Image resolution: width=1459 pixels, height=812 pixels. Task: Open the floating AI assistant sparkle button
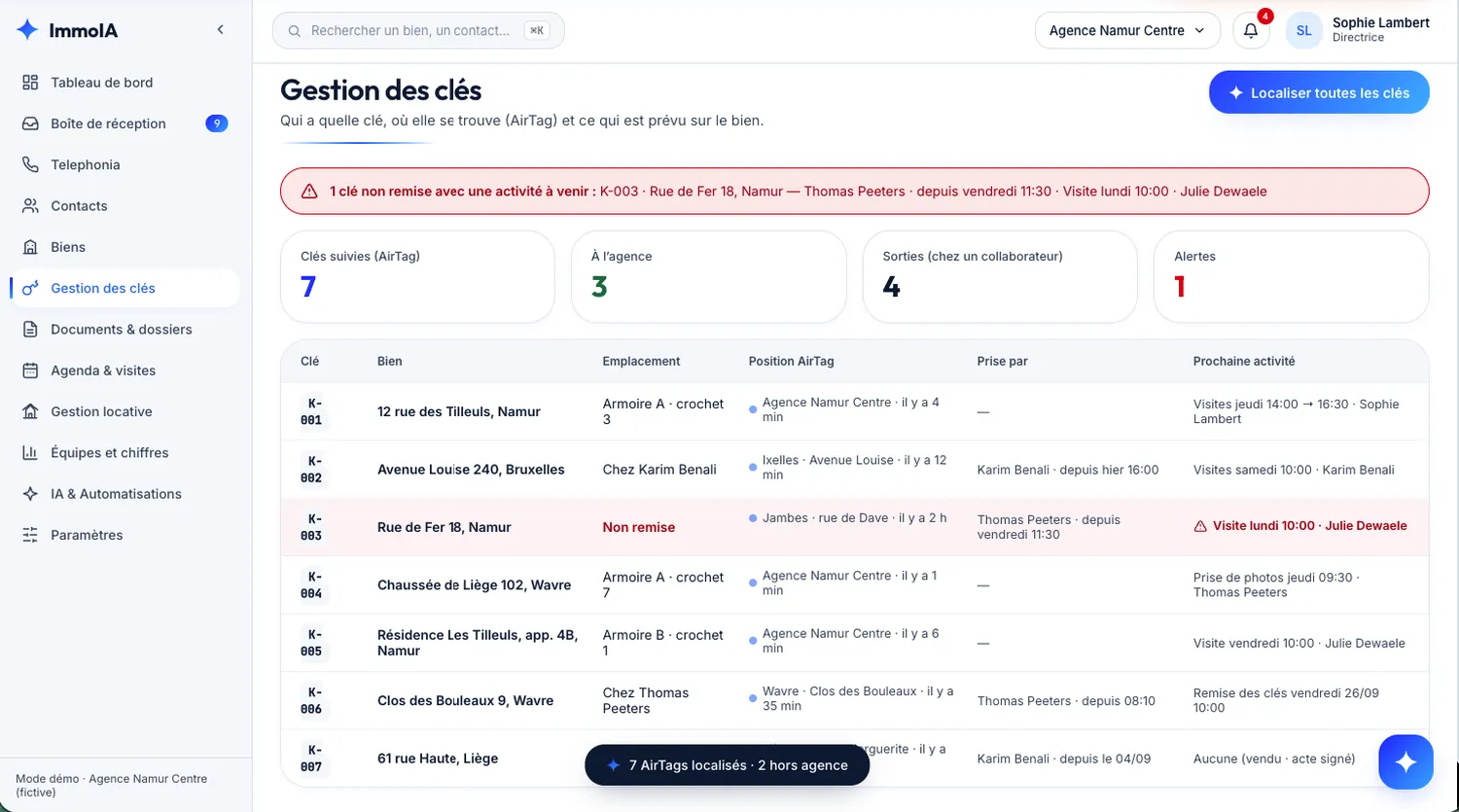pyautogui.click(x=1406, y=761)
